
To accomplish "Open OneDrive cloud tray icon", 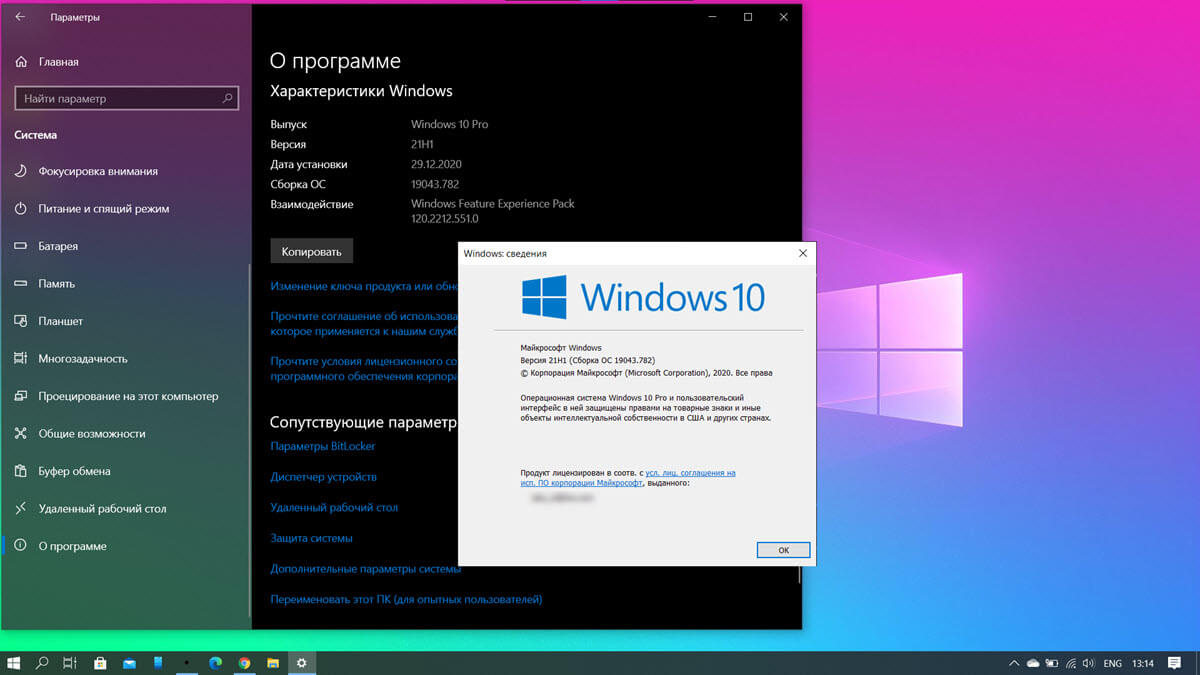I will coord(1033,664).
